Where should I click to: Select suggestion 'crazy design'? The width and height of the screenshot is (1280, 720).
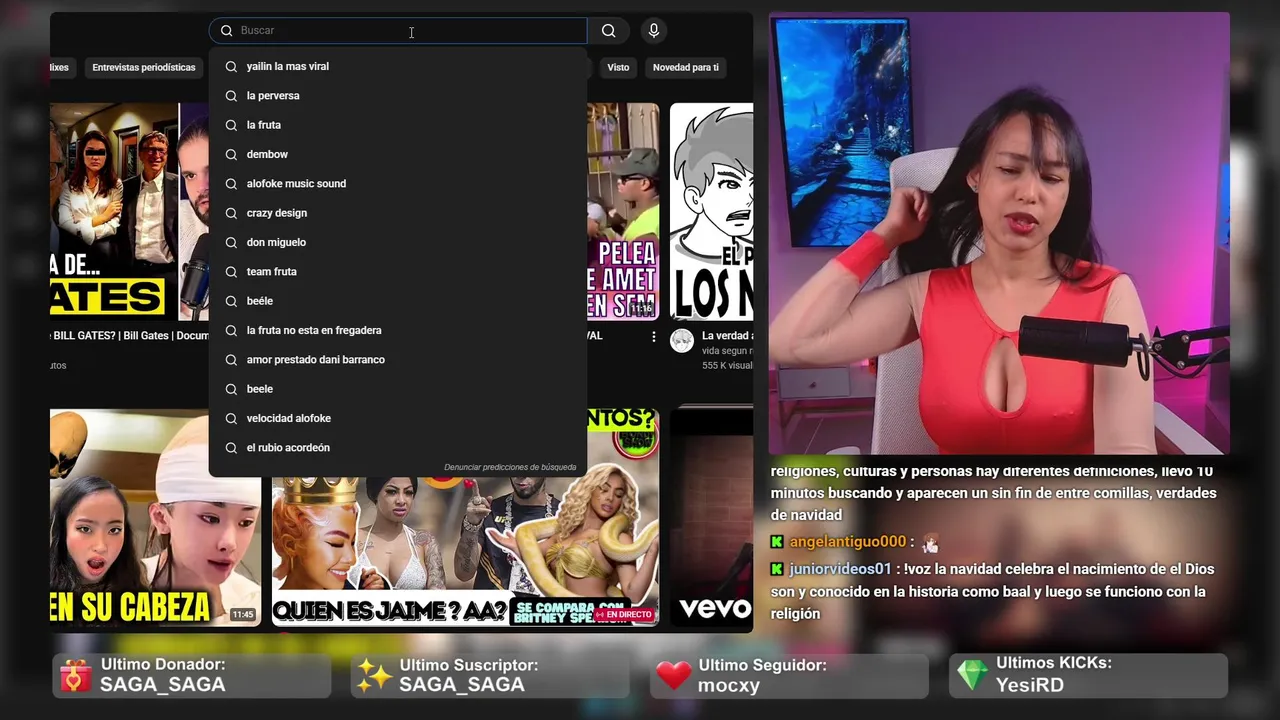click(x=398, y=213)
